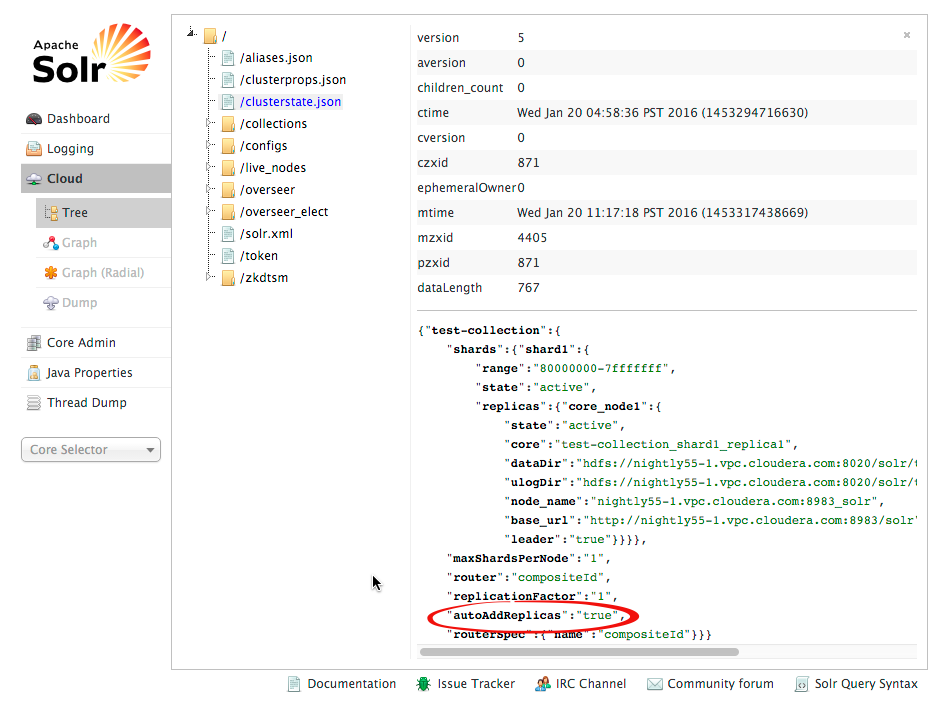Open the Documentation link

coord(351,684)
